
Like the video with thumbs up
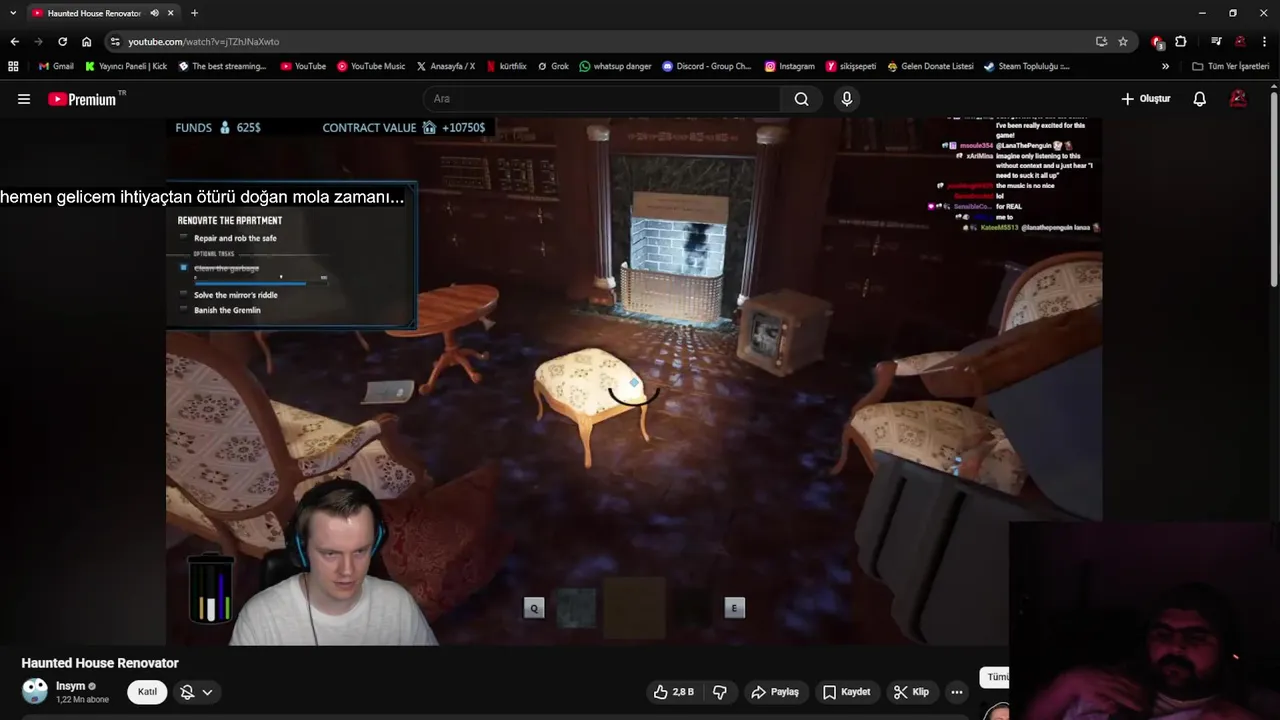tap(674, 692)
